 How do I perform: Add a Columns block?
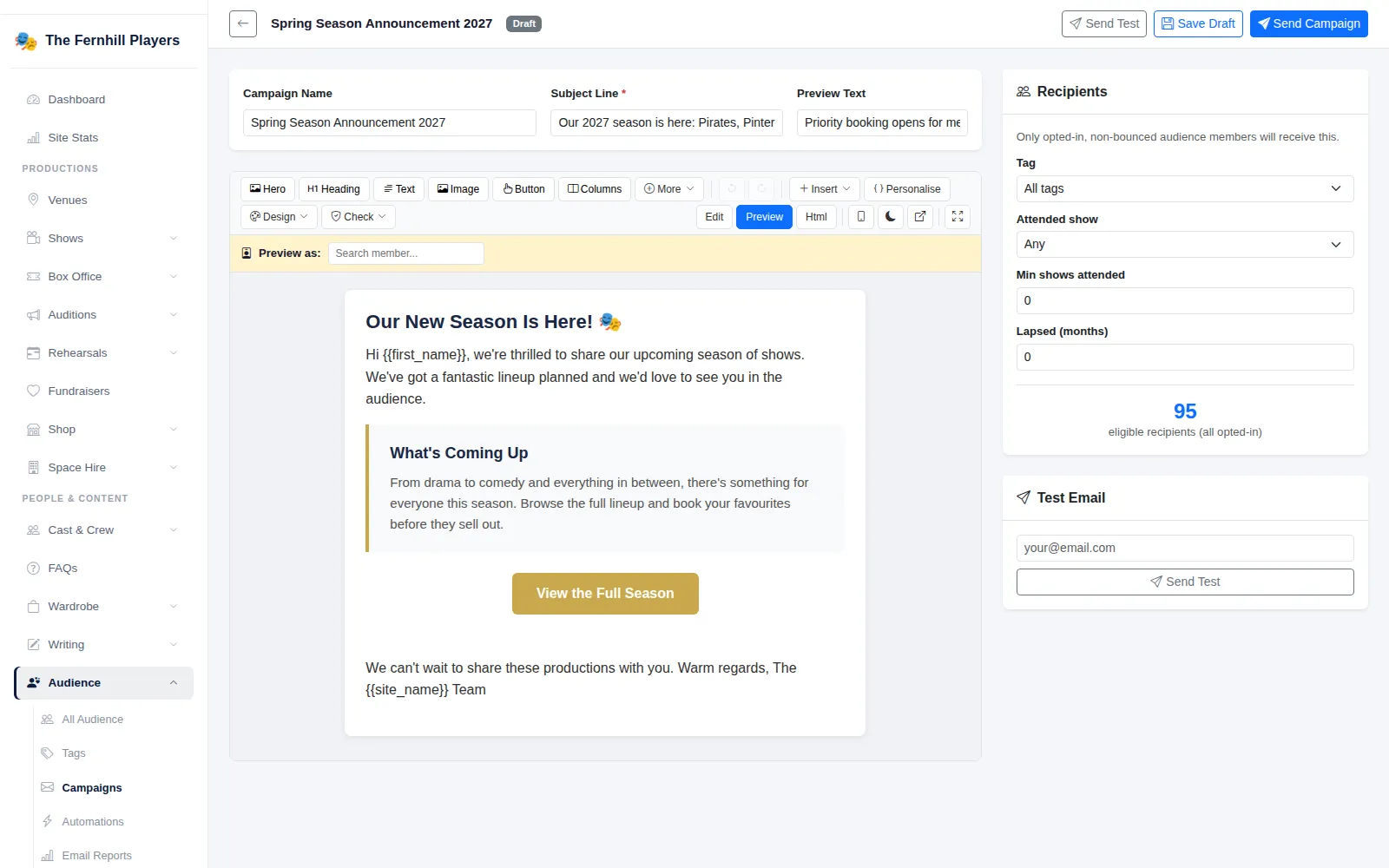pyautogui.click(x=595, y=189)
